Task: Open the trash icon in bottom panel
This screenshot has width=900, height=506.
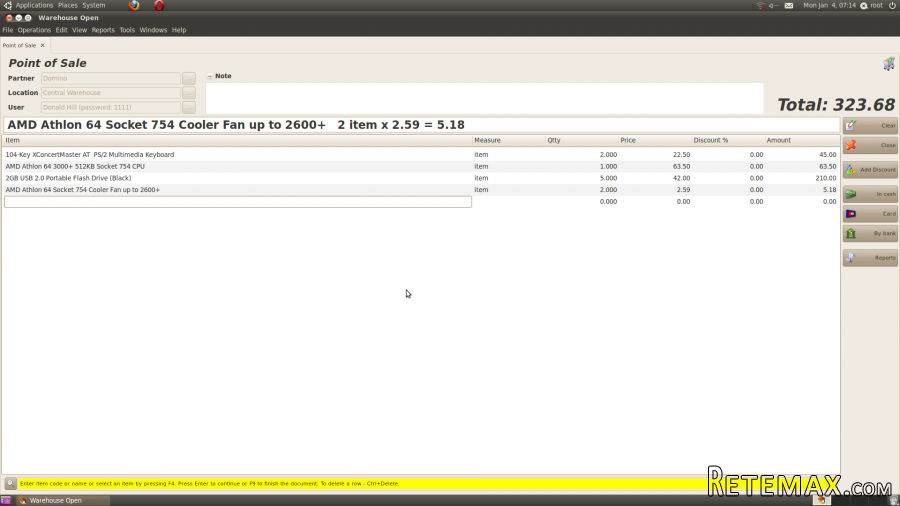Action: tap(894, 501)
